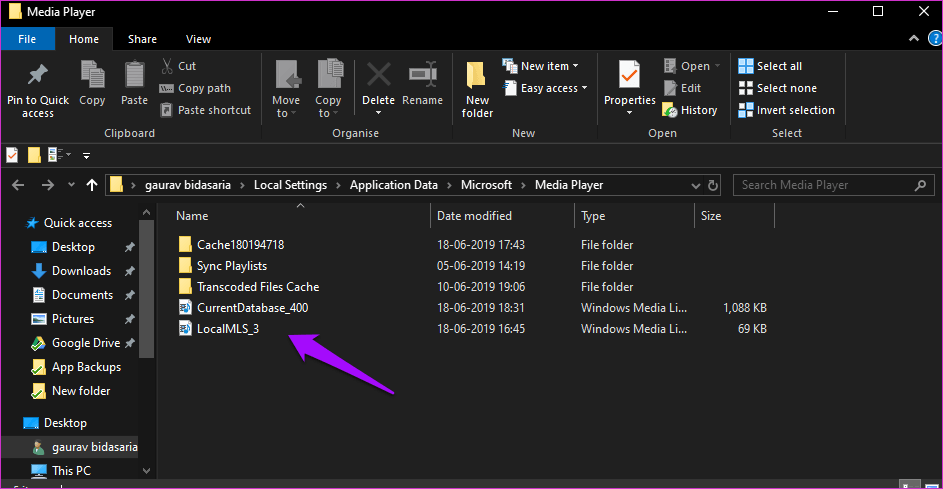This screenshot has width=943, height=489.
Task: Collapse the ribbon with the chevron
Action: [914, 38]
